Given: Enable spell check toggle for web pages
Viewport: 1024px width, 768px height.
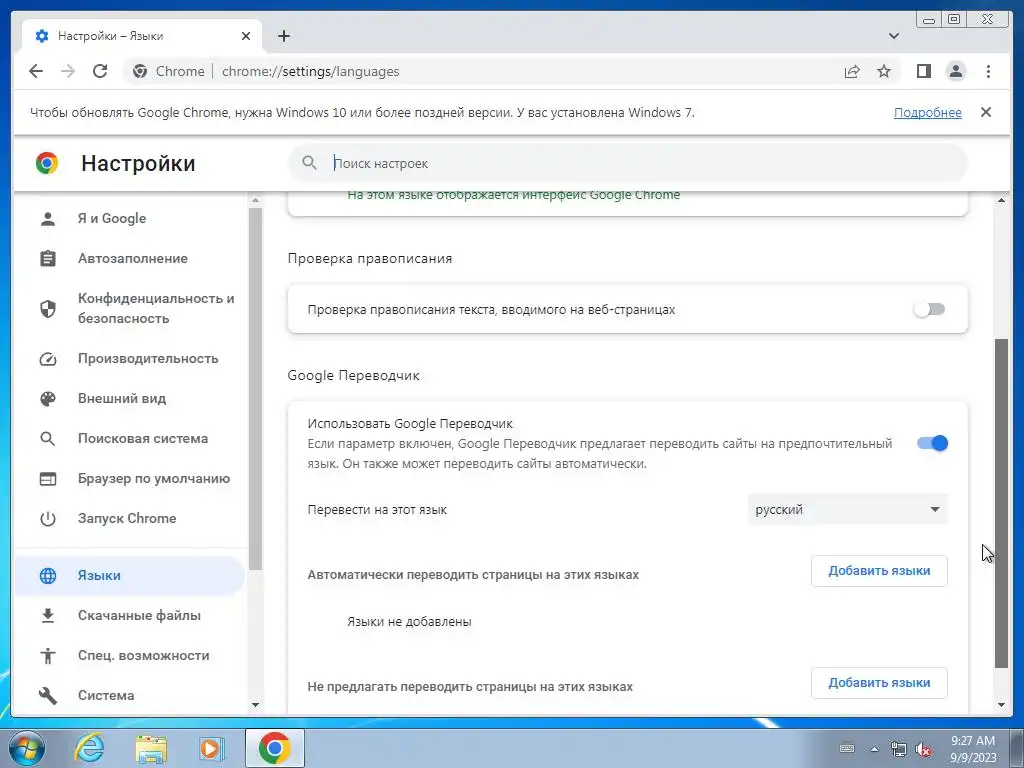Looking at the screenshot, I should click(x=929, y=309).
